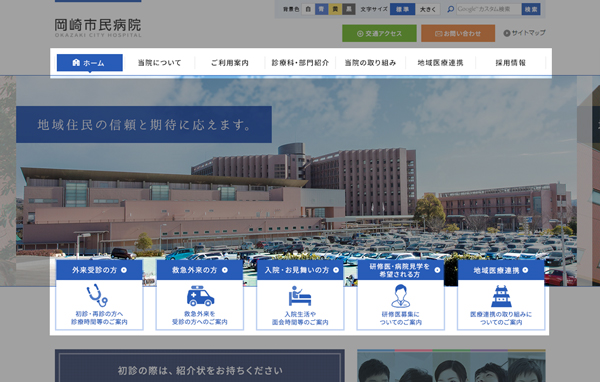
Task: Click the 医療連携の取り組みについてのご案内 text
Action: [501, 318]
